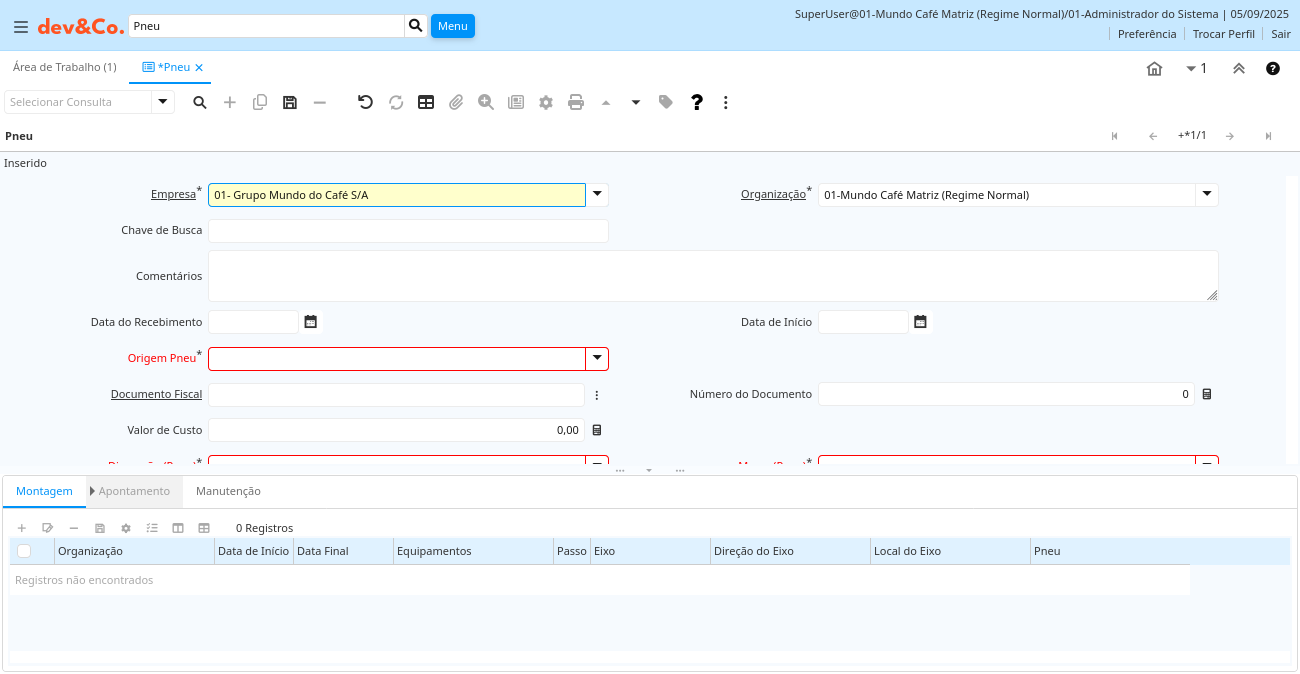Image resolution: width=1300 pixels, height=674 pixels.
Task: Click the Trocar Perfil link
Action: pos(1223,34)
